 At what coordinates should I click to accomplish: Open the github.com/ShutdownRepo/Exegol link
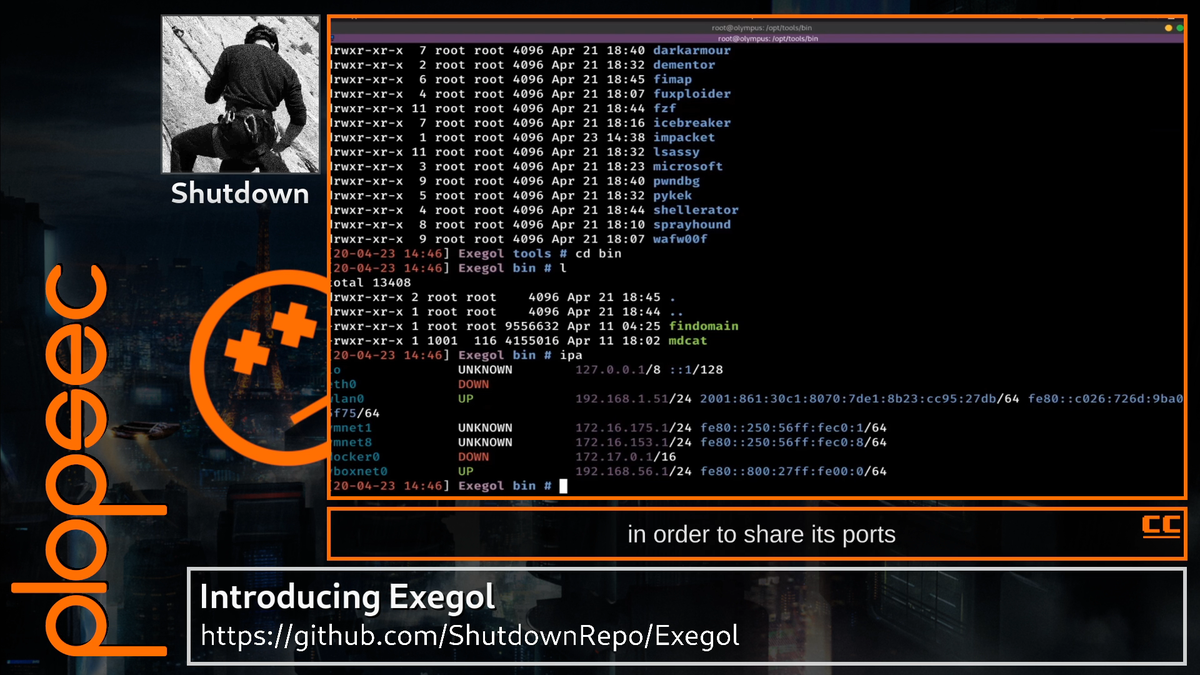pos(470,635)
